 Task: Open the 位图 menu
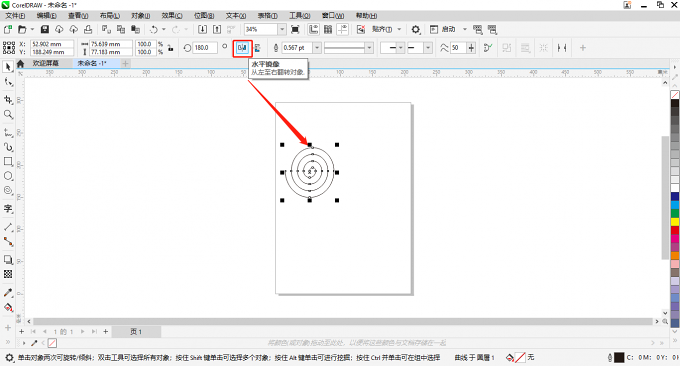point(203,16)
